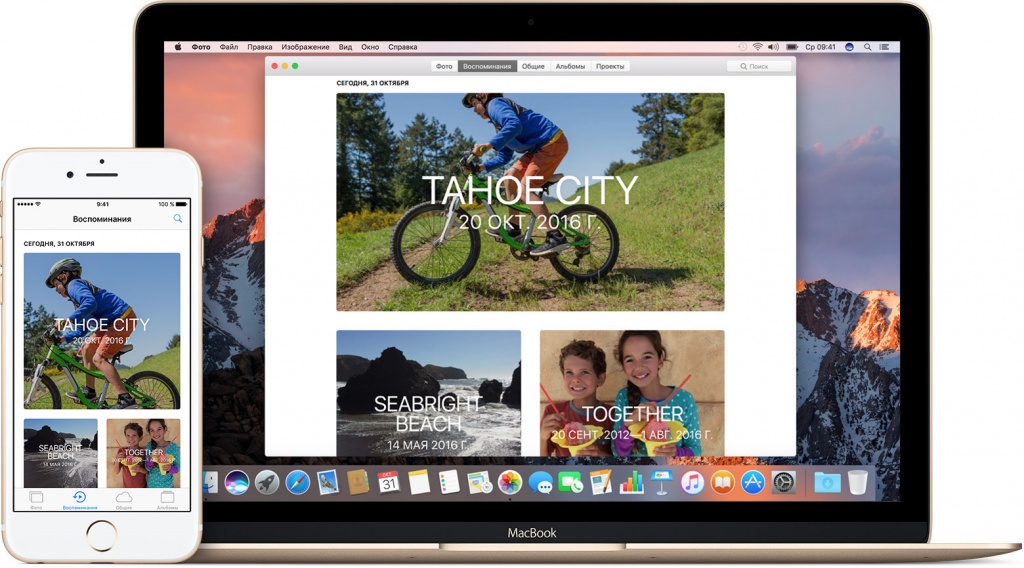Switch to Альбомы tab in Photos window
The height and width of the screenshot is (568, 1024).
(x=570, y=66)
